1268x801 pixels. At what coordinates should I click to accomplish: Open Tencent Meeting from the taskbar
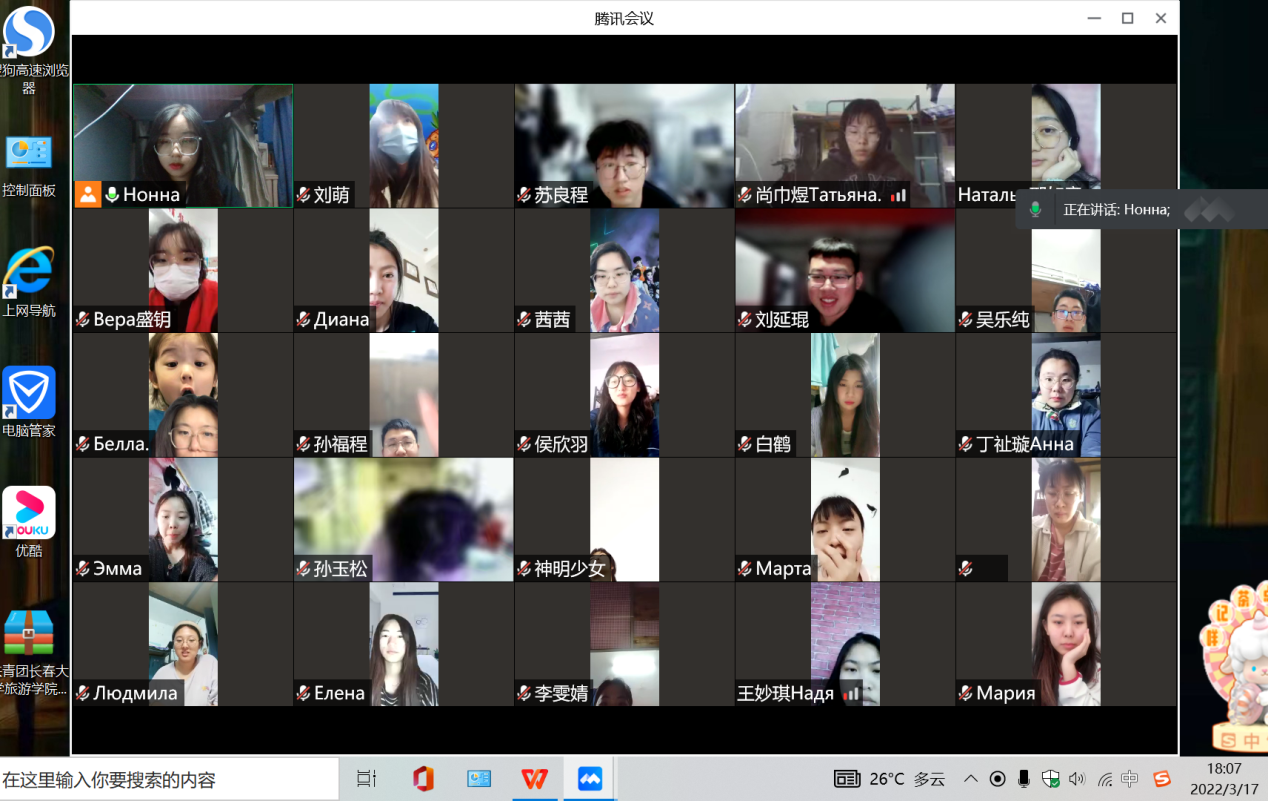click(590, 778)
